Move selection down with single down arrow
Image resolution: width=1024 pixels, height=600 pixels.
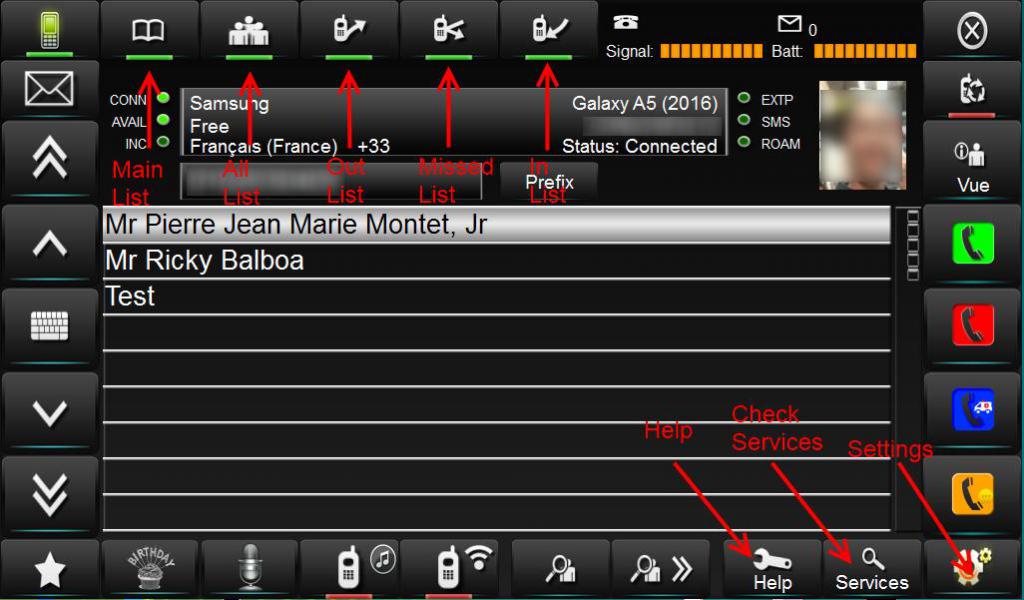point(50,412)
